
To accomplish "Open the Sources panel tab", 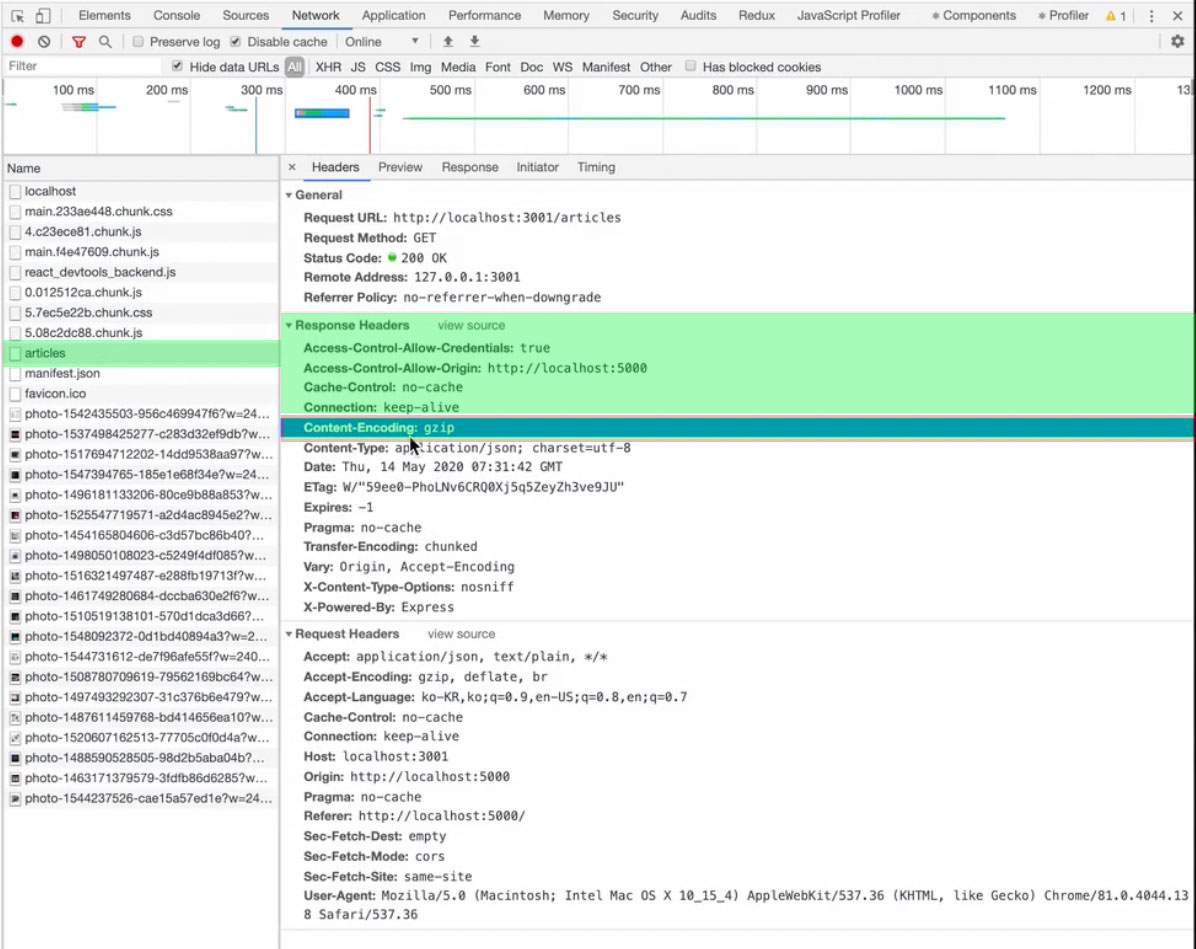I will tap(246, 15).
